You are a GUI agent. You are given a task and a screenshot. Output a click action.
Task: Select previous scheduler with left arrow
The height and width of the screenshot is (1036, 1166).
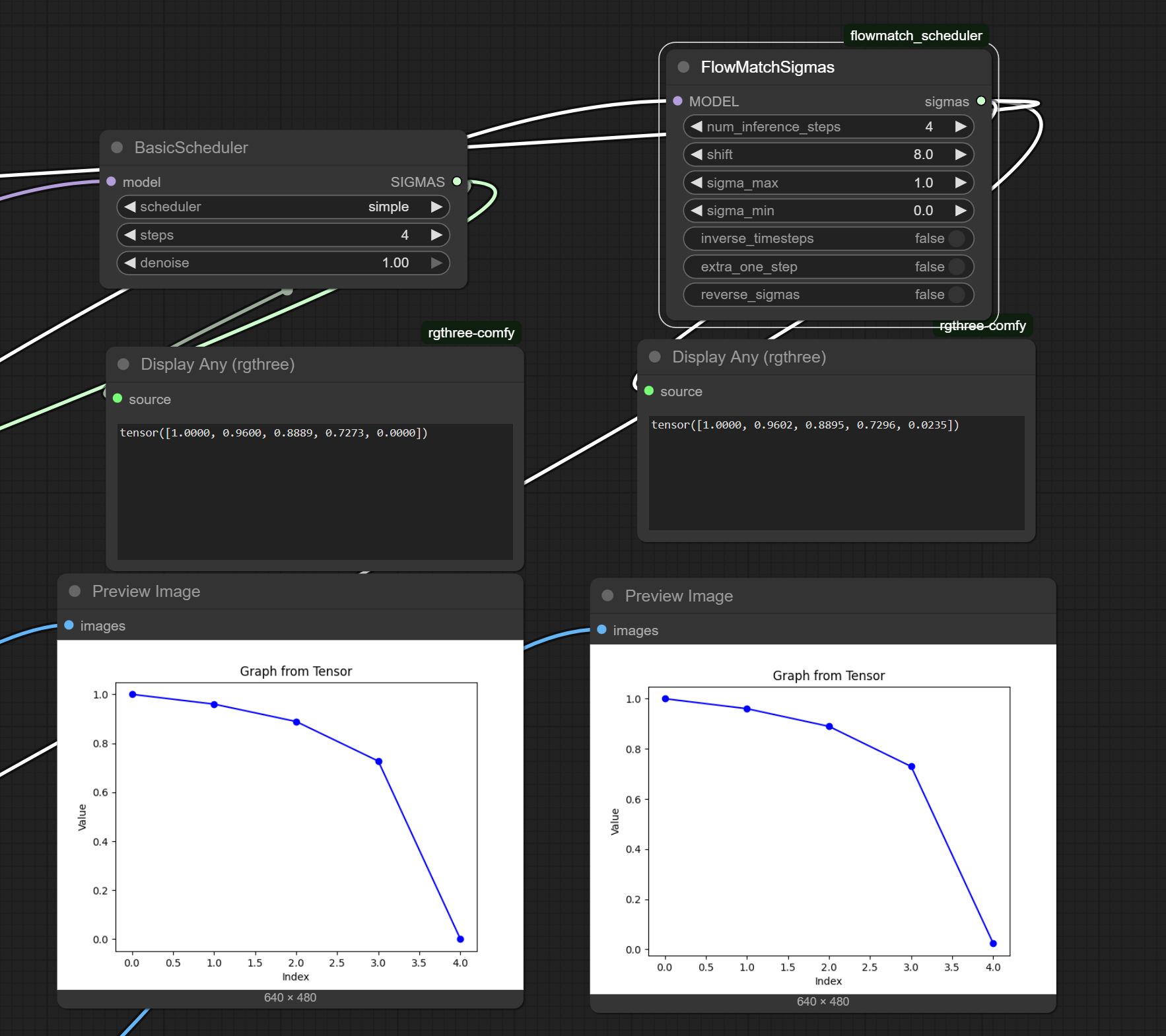click(130, 207)
